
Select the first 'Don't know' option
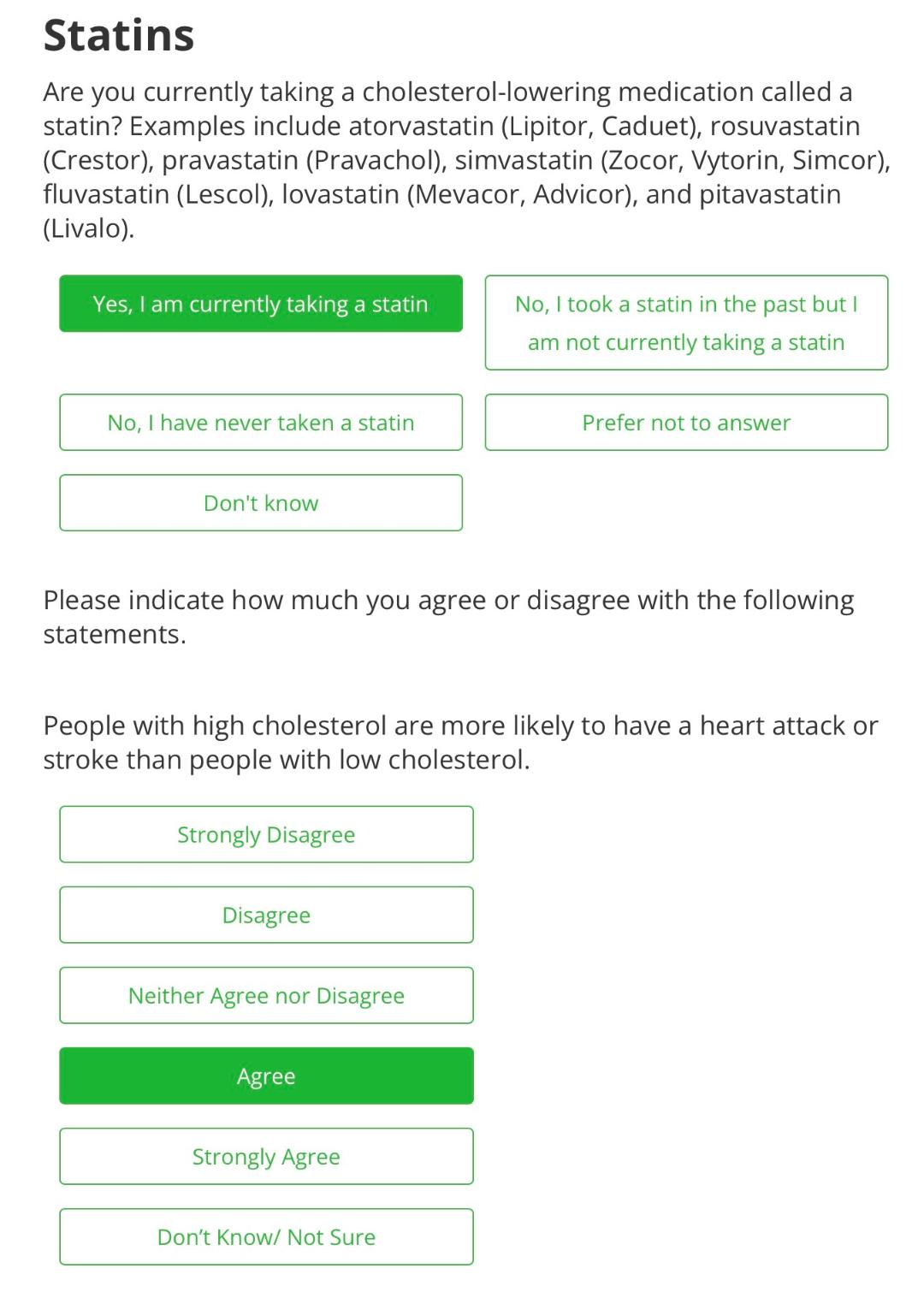coord(261,503)
